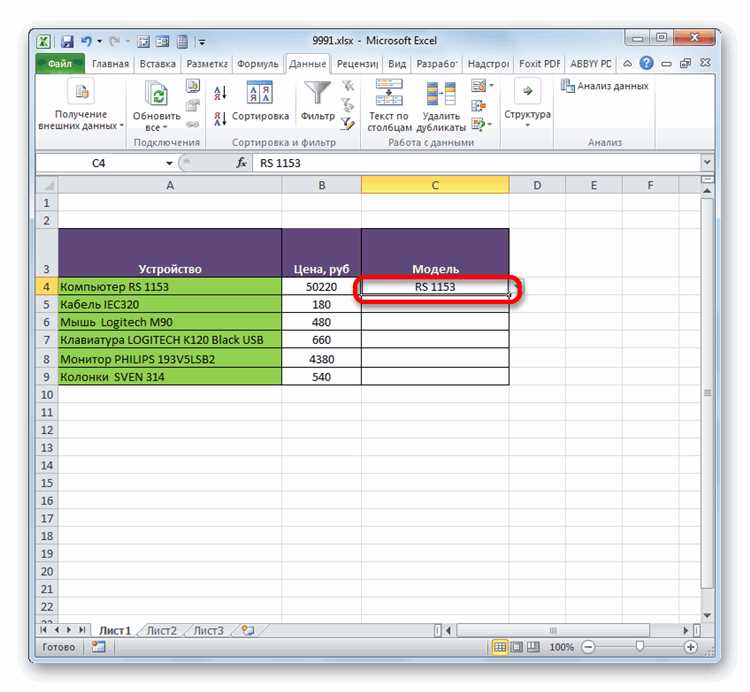Switch to the Рецензирование tab
Viewport: 750px width, 692px height.
(357, 64)
